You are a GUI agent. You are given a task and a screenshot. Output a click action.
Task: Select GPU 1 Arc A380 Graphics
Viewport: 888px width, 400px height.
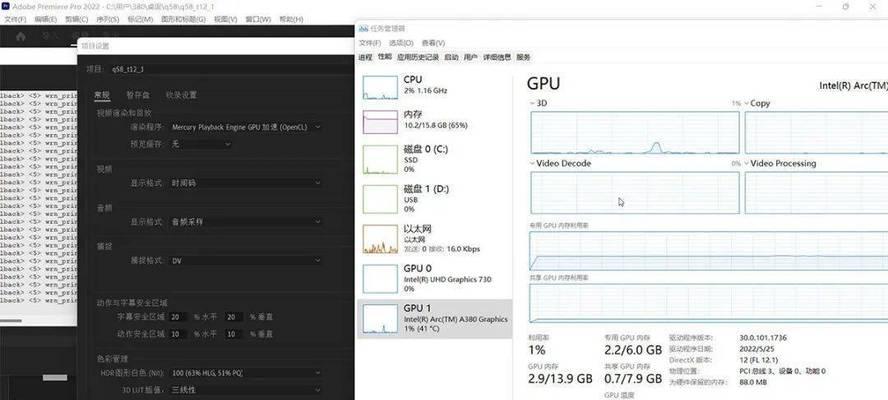click(x=434, y=318)
